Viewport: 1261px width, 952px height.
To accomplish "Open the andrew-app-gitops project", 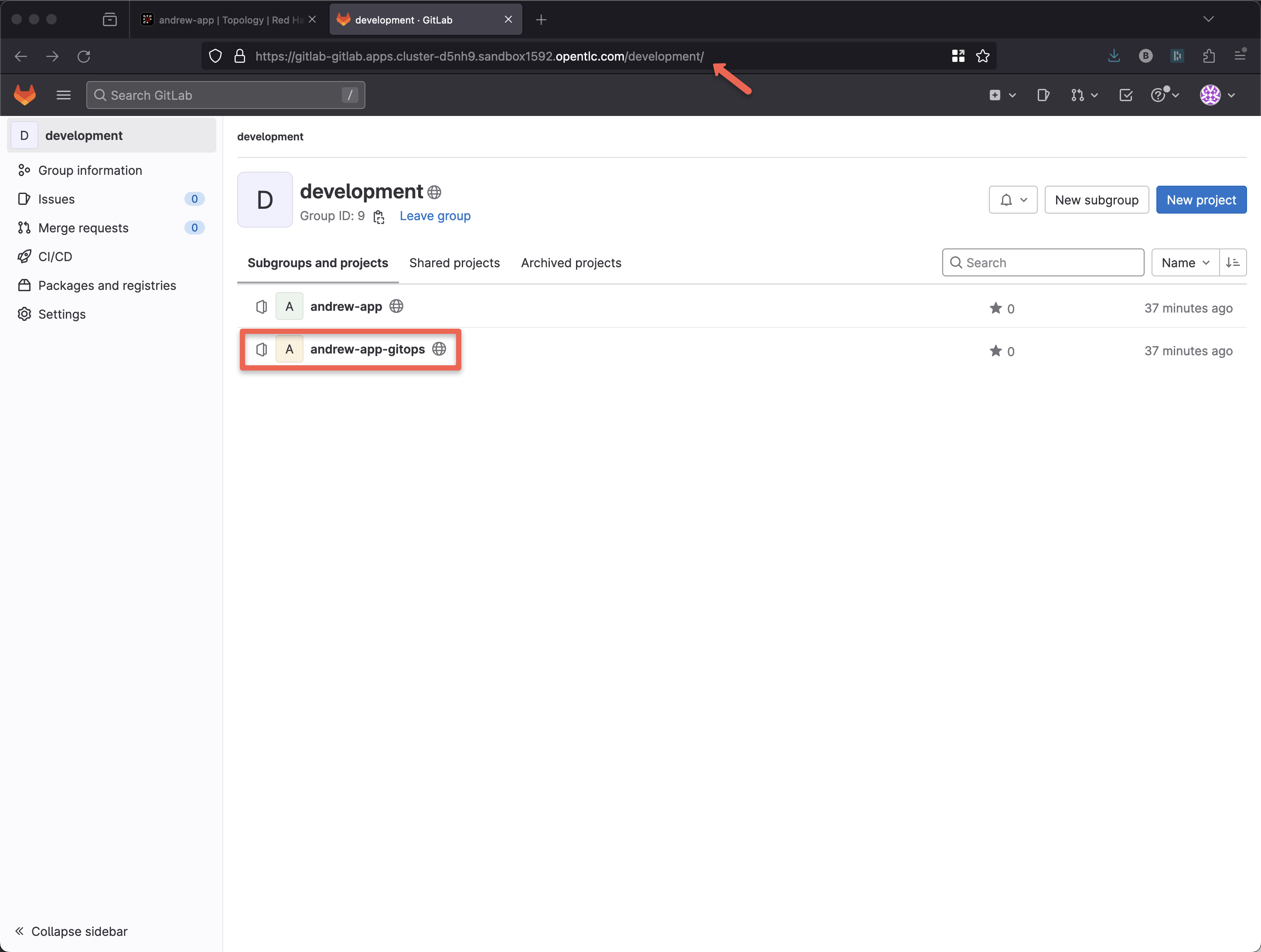I will click(x=367, y=349).
